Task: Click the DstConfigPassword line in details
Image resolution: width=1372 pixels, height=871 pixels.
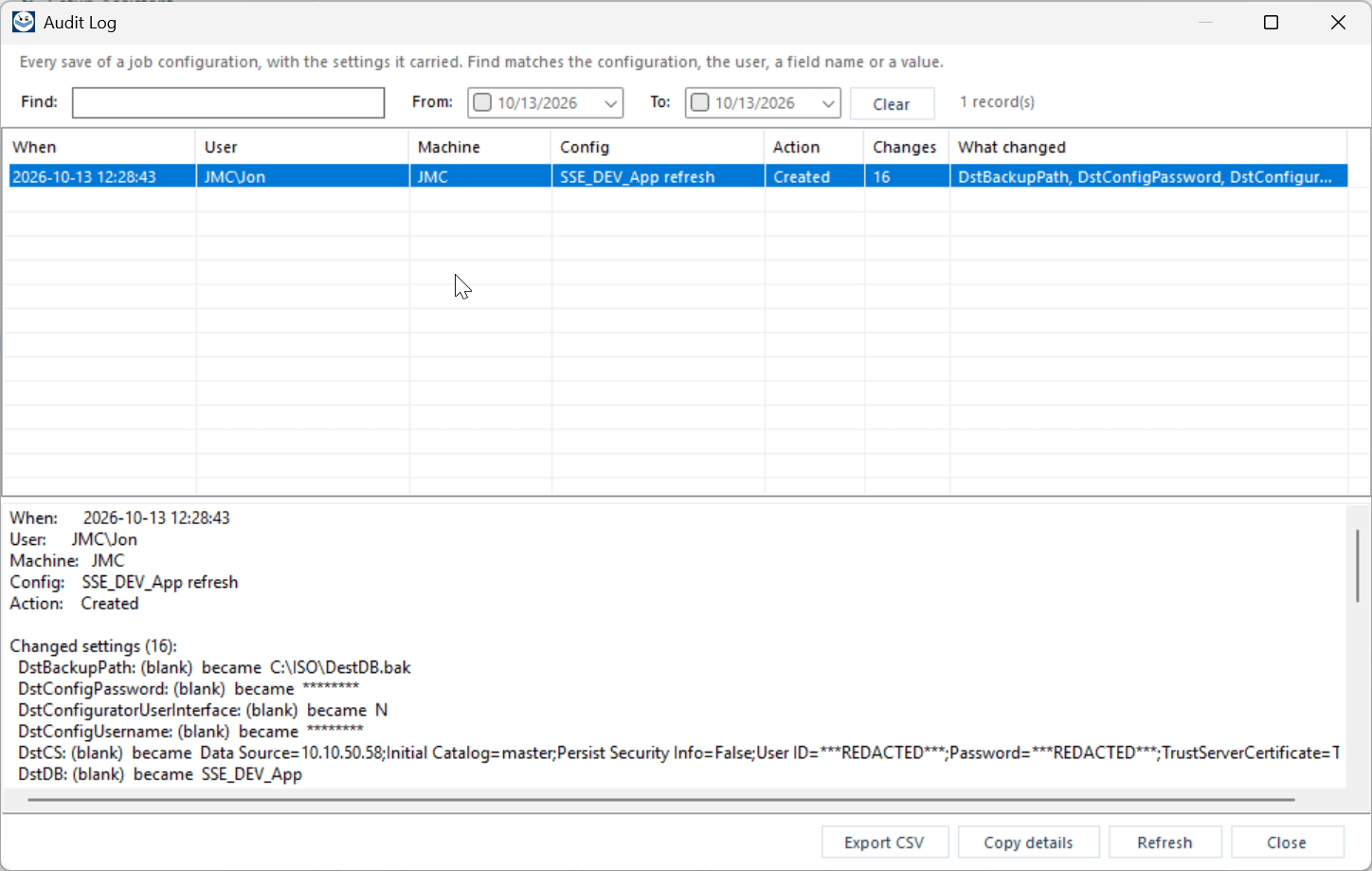Action: (x=189, y=689)
